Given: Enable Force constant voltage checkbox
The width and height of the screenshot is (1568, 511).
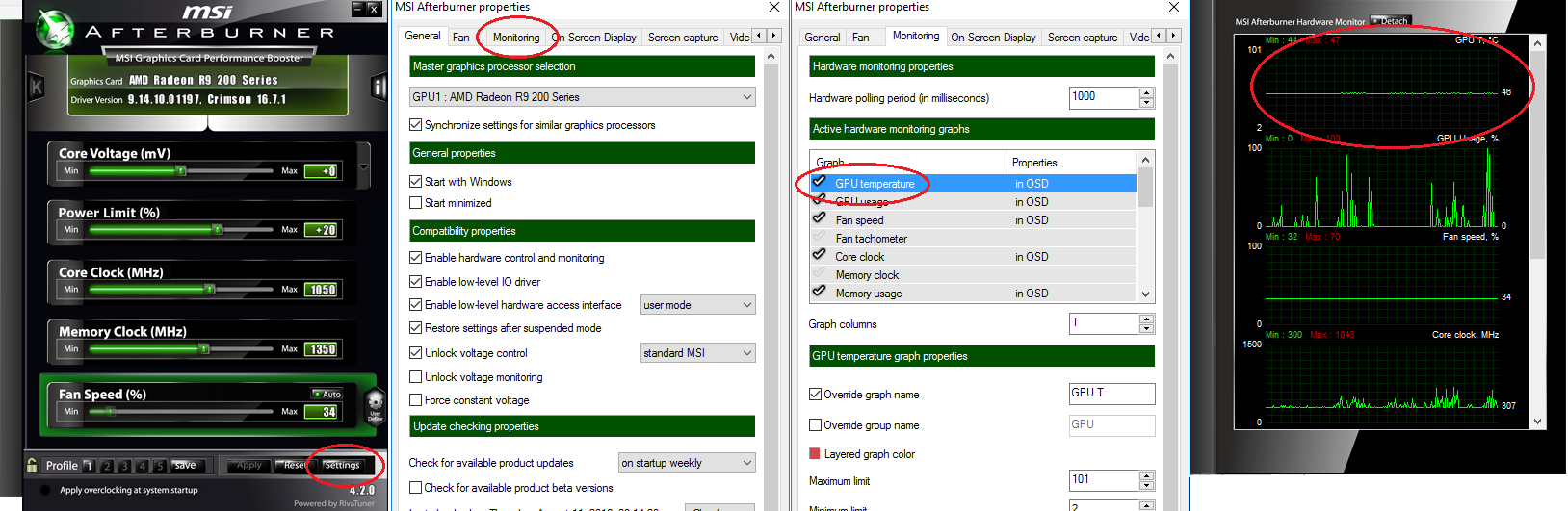Looking at the screenshot, I should [415, 400].
